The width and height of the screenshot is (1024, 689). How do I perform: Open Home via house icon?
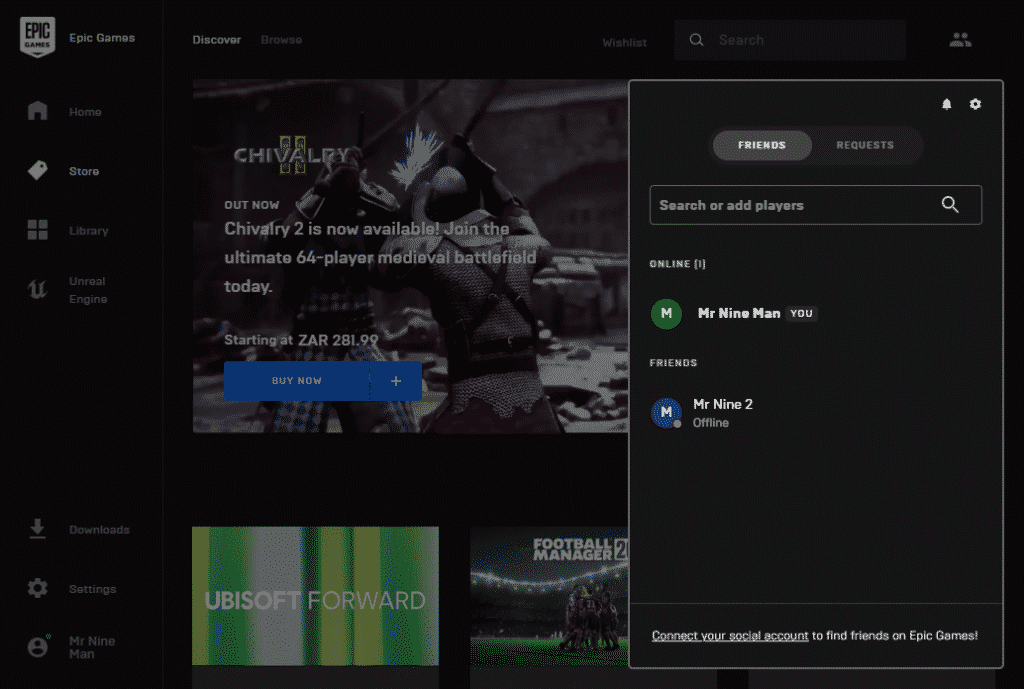(x=37, y=111)
